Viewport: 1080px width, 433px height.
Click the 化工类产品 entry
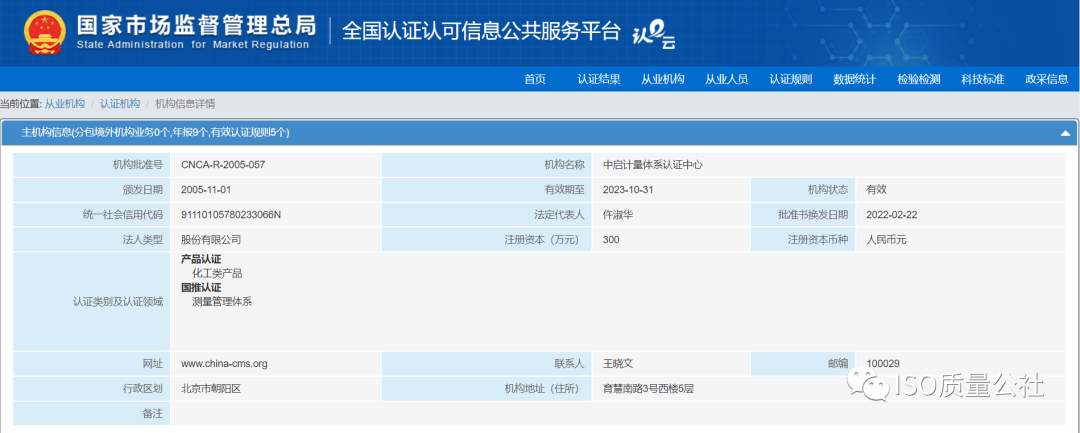click(x=217, y=273)
